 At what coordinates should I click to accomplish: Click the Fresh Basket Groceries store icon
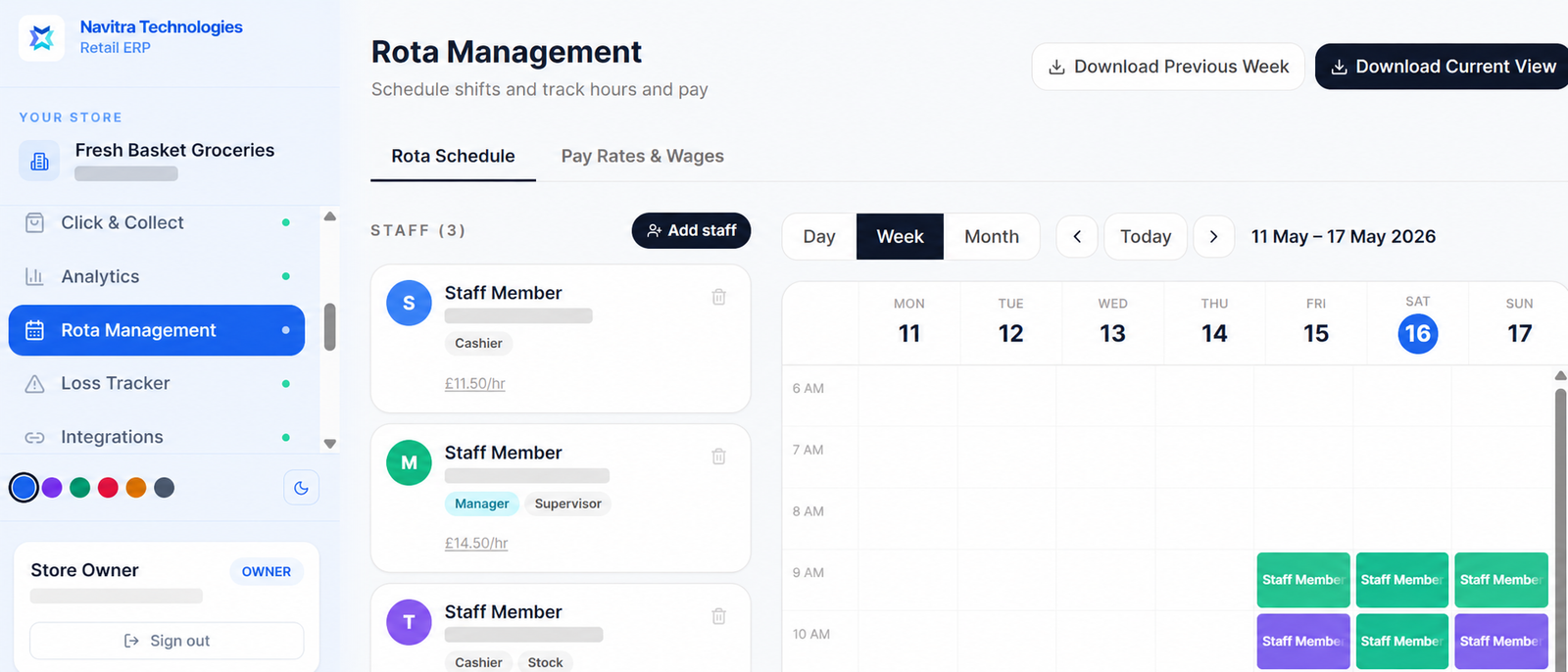tap(39, 161)
